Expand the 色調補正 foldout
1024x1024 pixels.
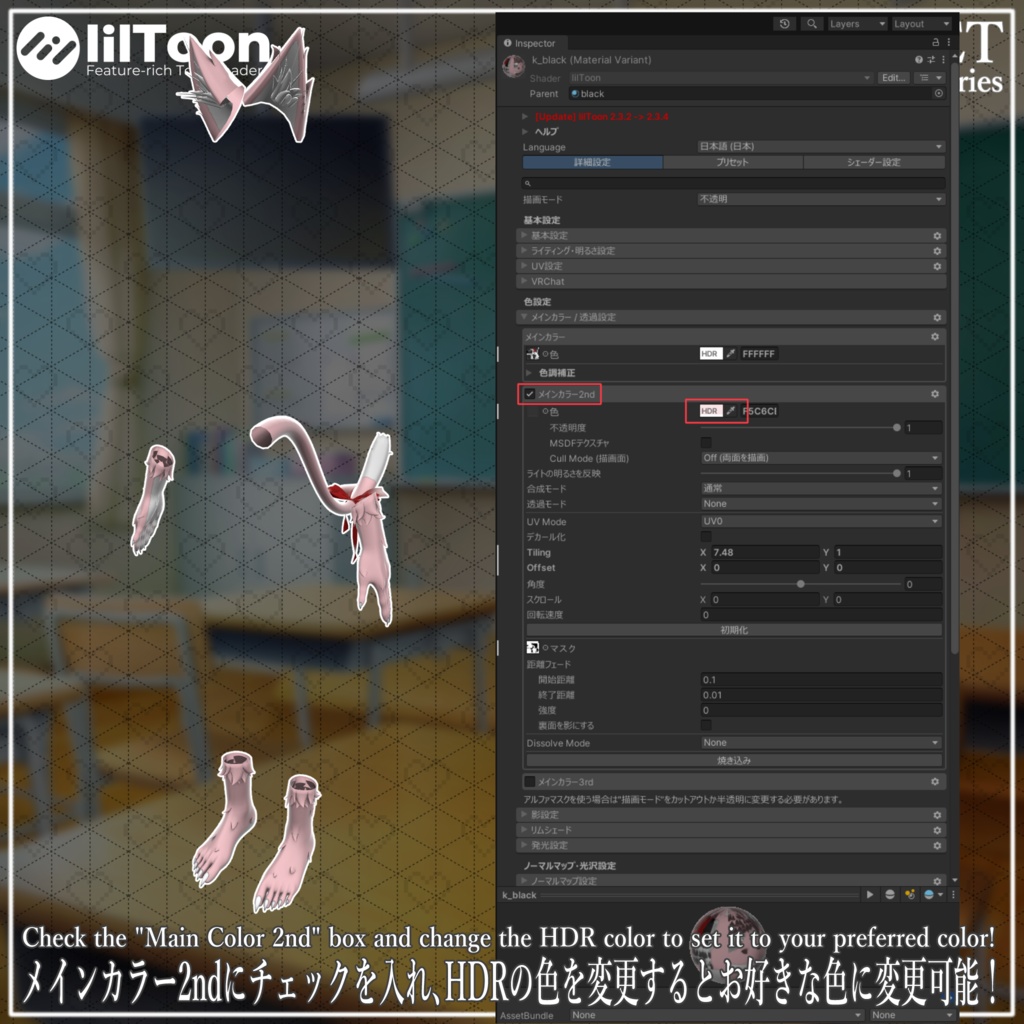click(530, 373)
